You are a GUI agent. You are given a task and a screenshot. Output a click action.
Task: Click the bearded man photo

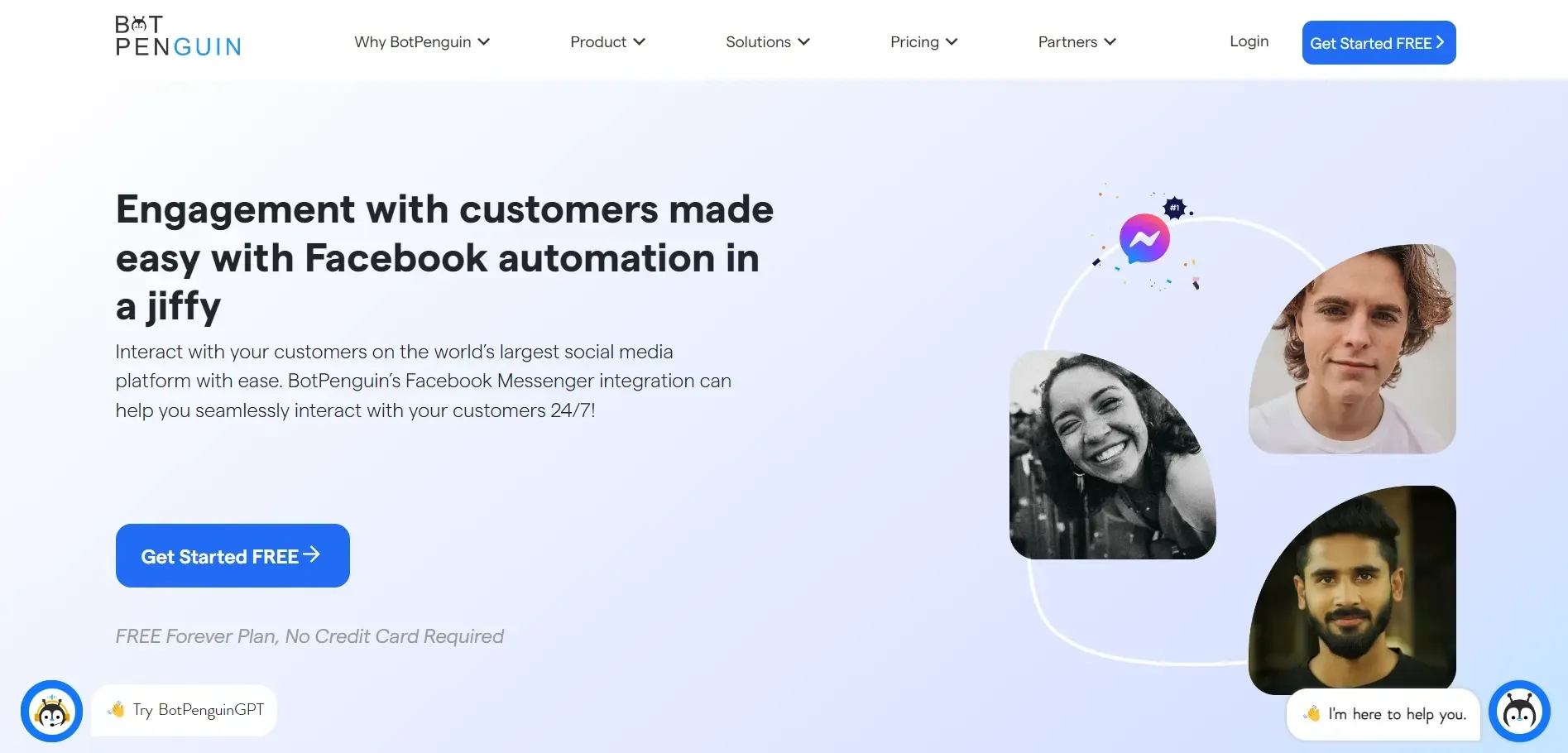(1352, 590)
